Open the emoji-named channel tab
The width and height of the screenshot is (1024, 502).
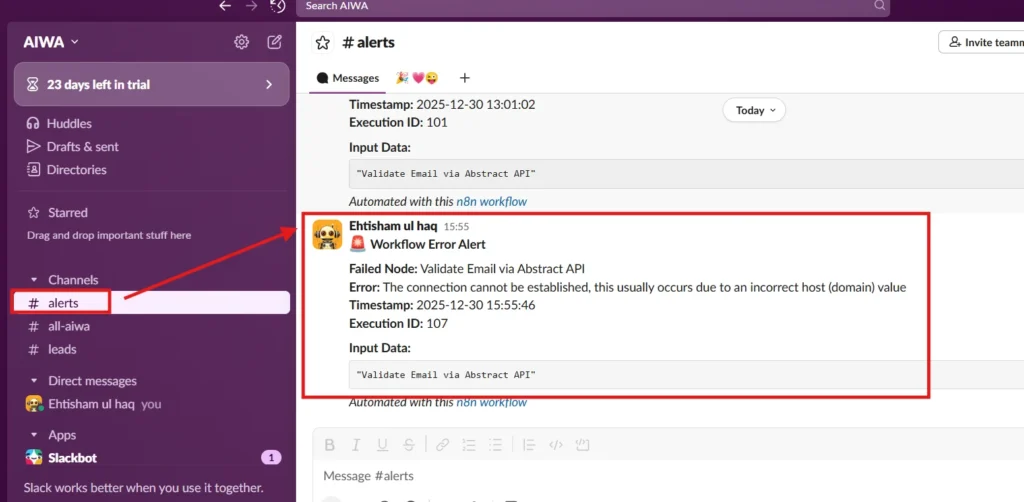[x=417, y=78]
